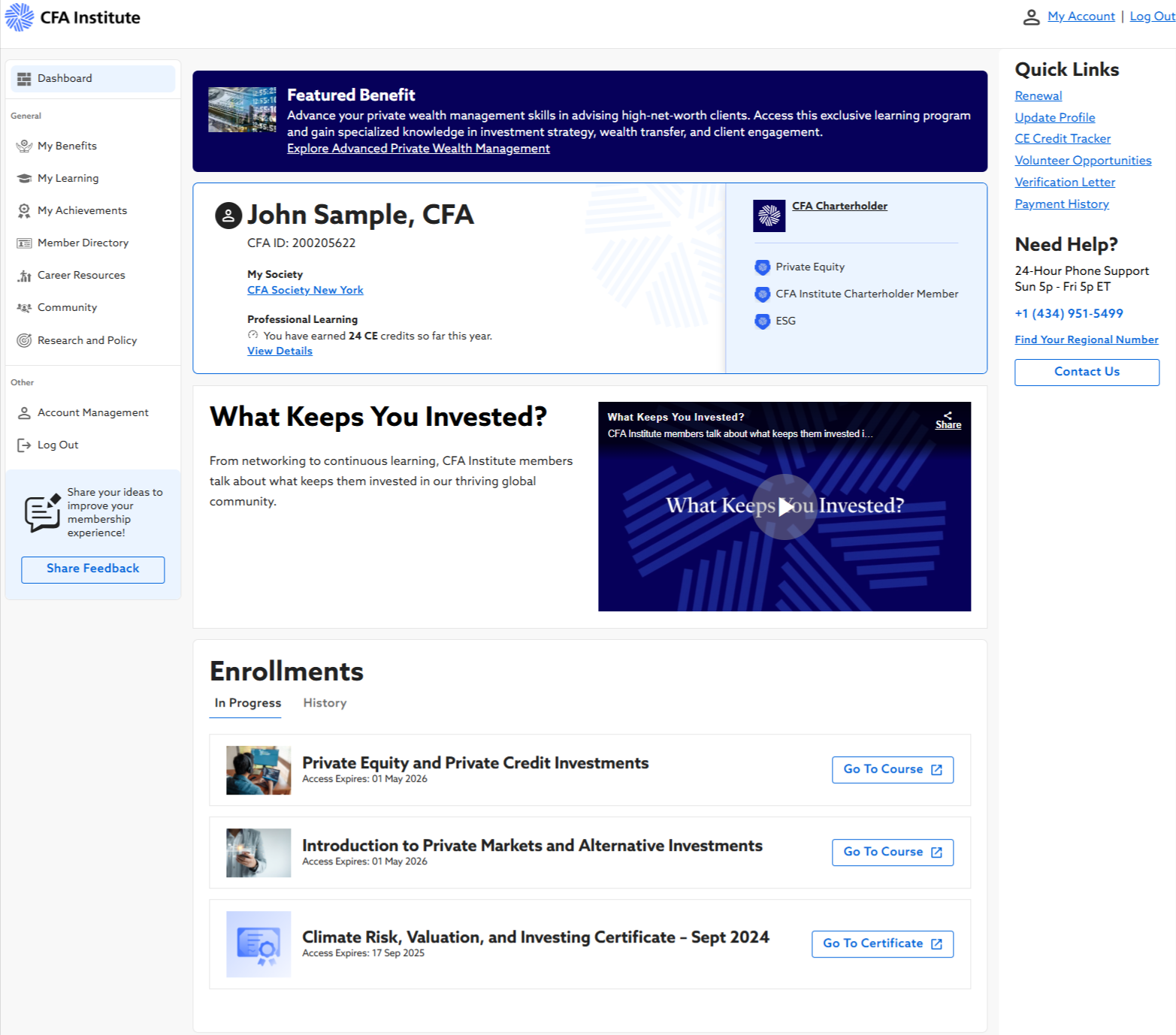Image resolution: width=1176 pixels, height=1035 pixels.
Task: Click the Introduction to Private Markets course thumbnail
Action: click(258, 852)
